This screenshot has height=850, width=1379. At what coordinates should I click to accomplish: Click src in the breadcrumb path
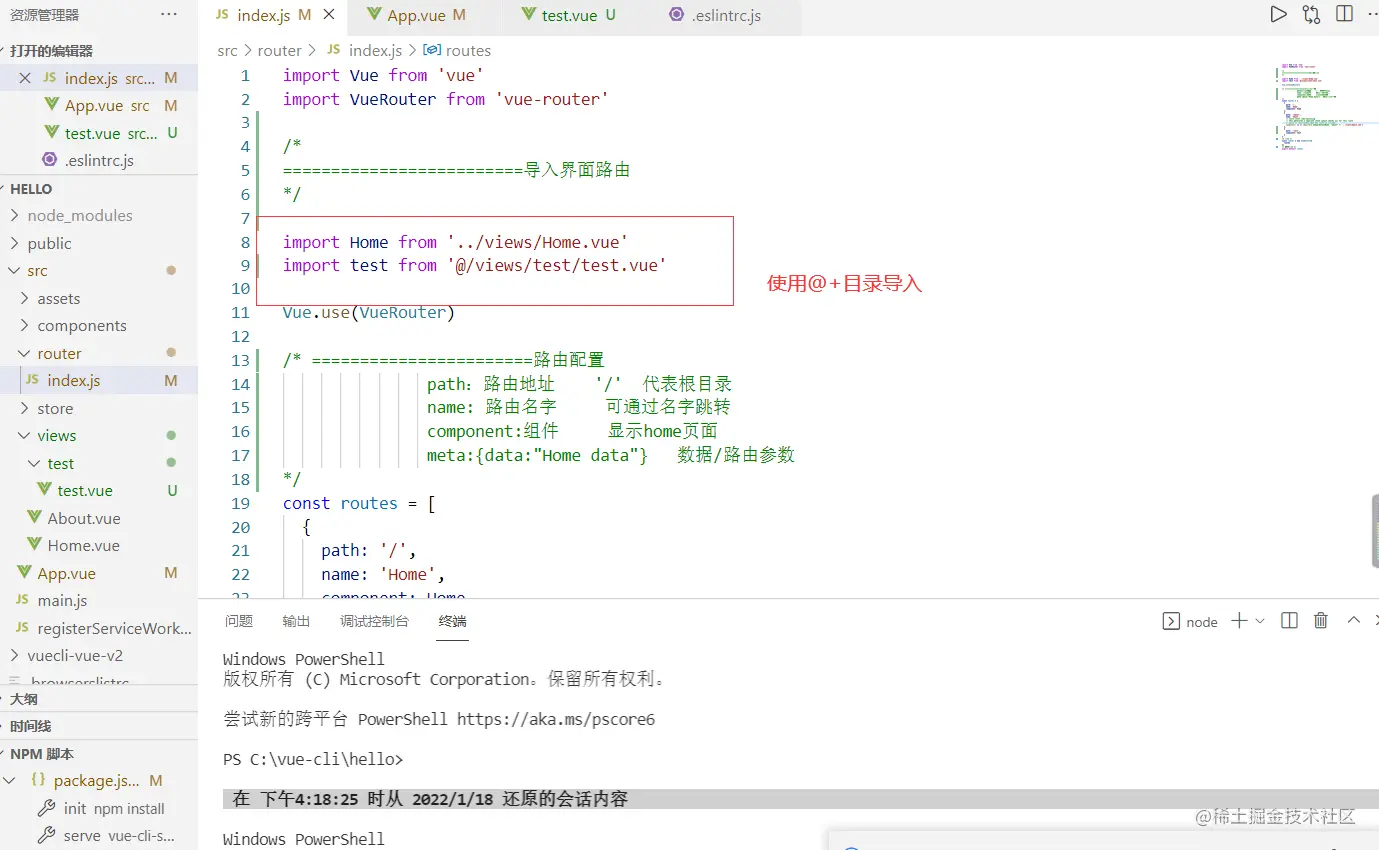click(x=228, y=50)
